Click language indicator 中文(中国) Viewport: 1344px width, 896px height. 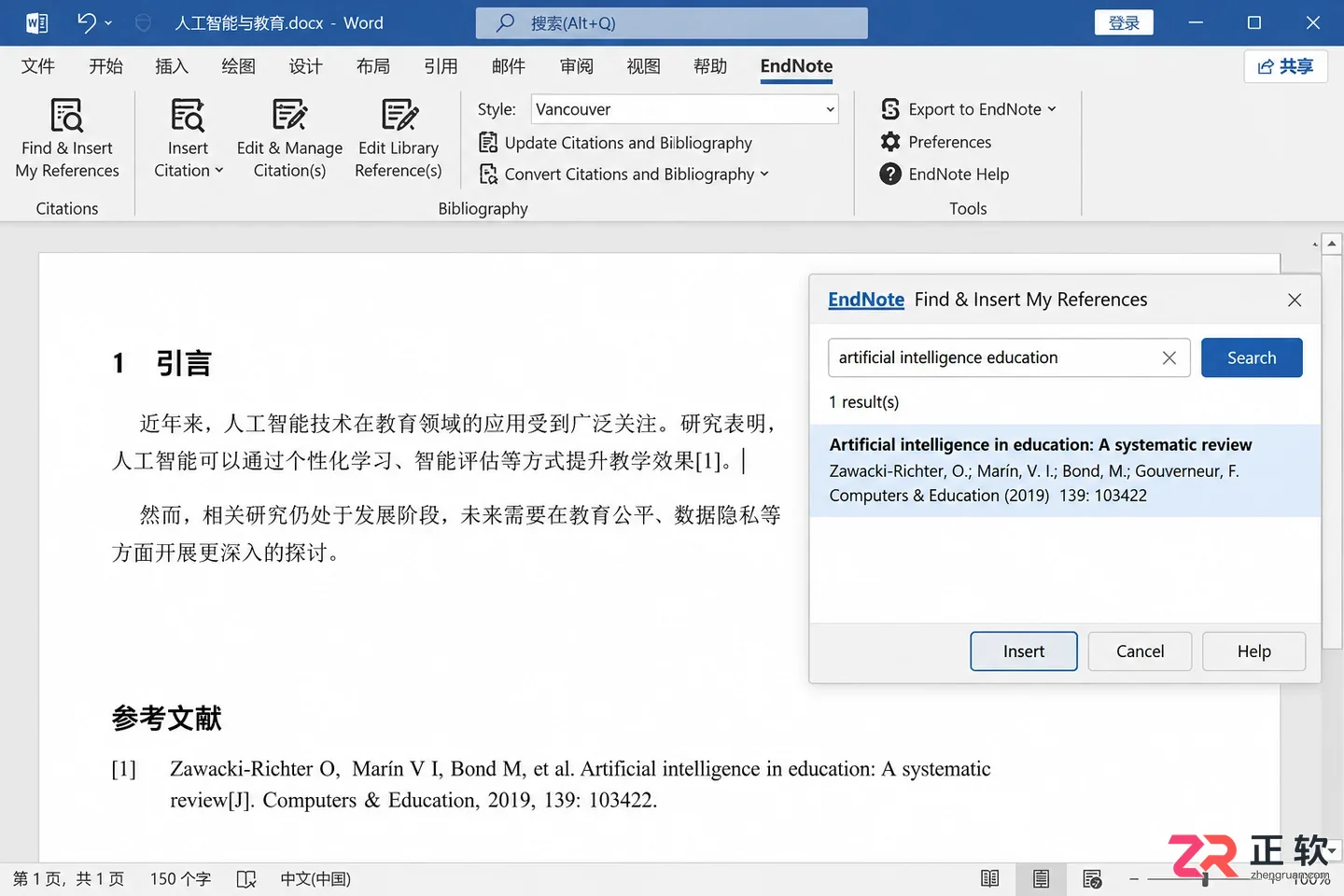pyautogui.click(x=315, y=879)
